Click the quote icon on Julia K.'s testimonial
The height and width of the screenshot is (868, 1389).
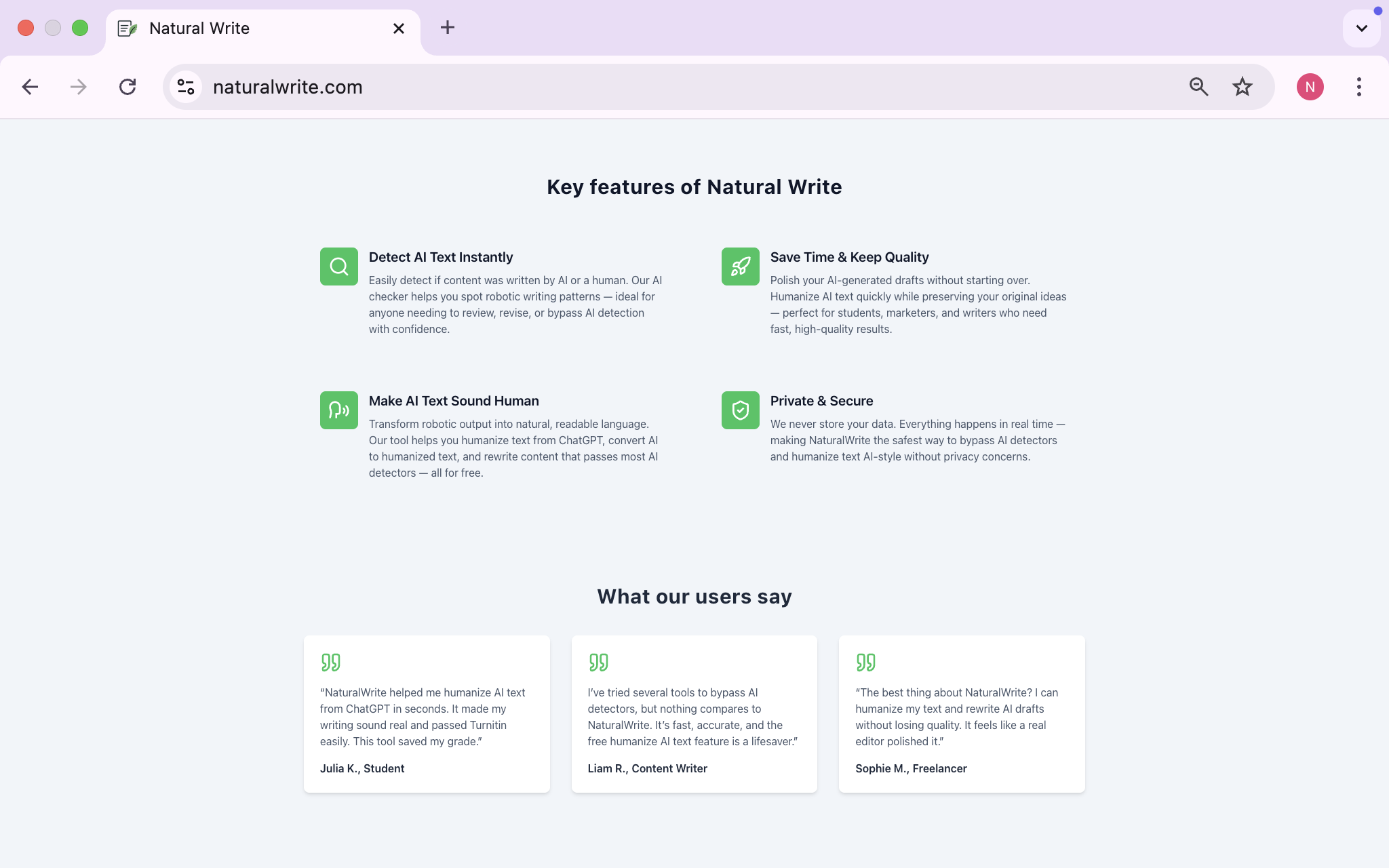[x=331, y=663]
